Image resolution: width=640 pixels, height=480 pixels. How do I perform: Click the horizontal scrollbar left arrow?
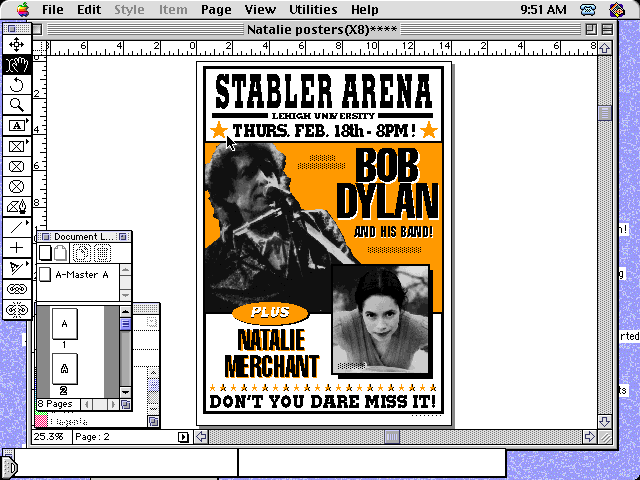[202, 437]
